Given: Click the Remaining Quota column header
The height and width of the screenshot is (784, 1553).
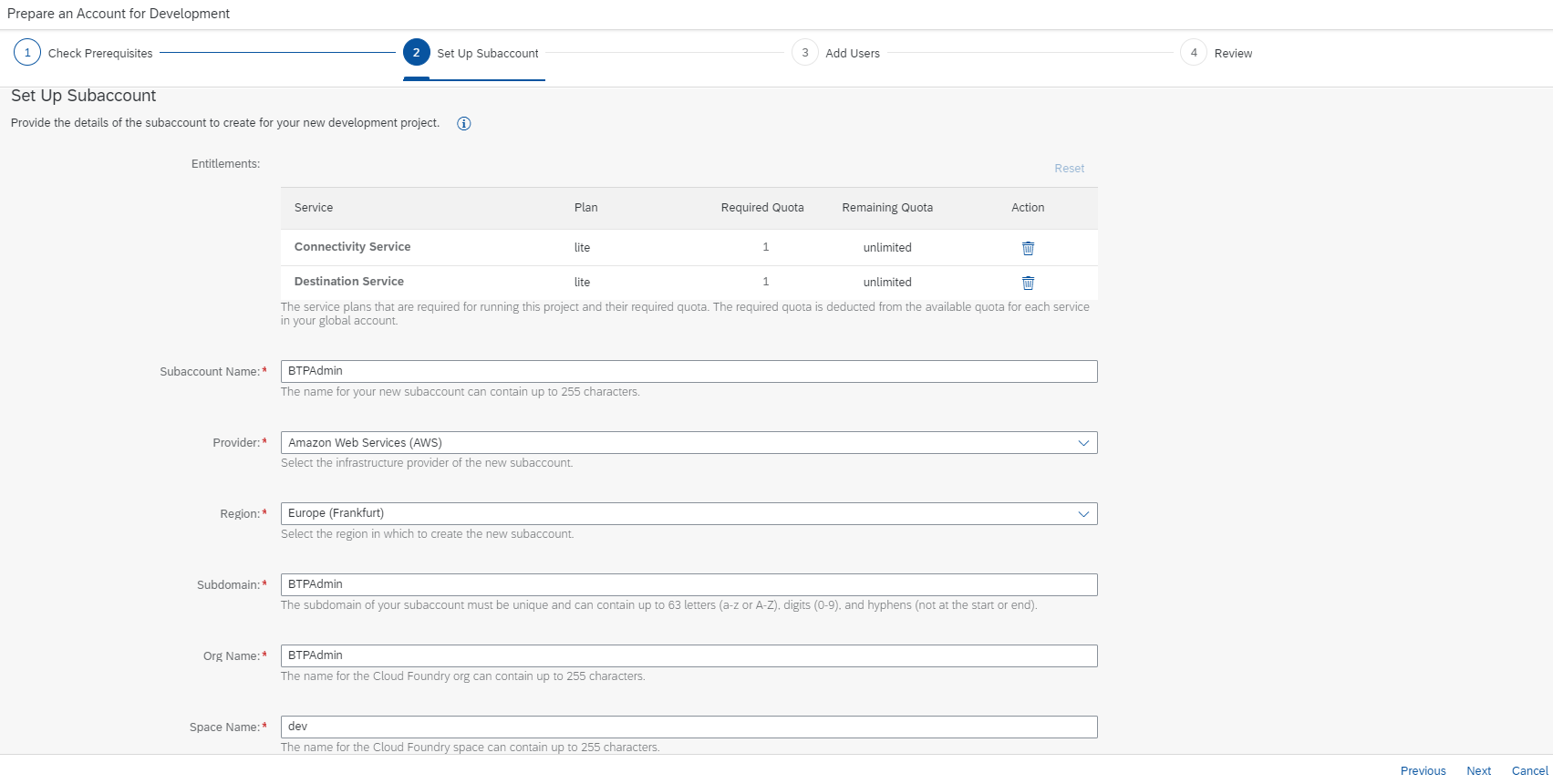Looking at the screenshot, I should (886, 208).
